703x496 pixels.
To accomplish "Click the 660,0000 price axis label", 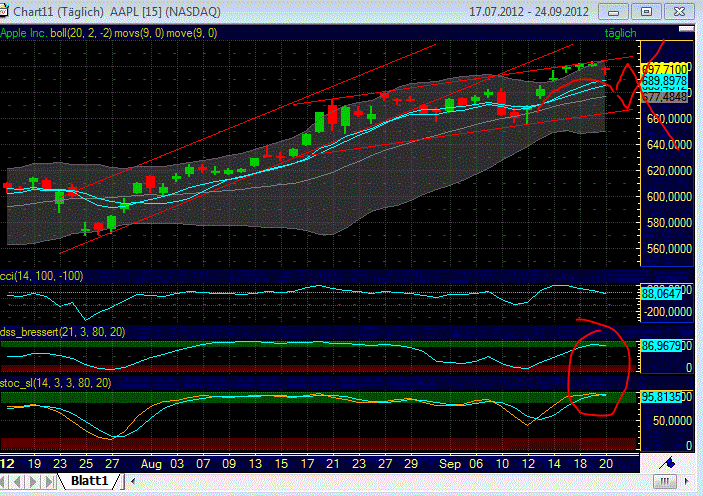I will point(669,119).
